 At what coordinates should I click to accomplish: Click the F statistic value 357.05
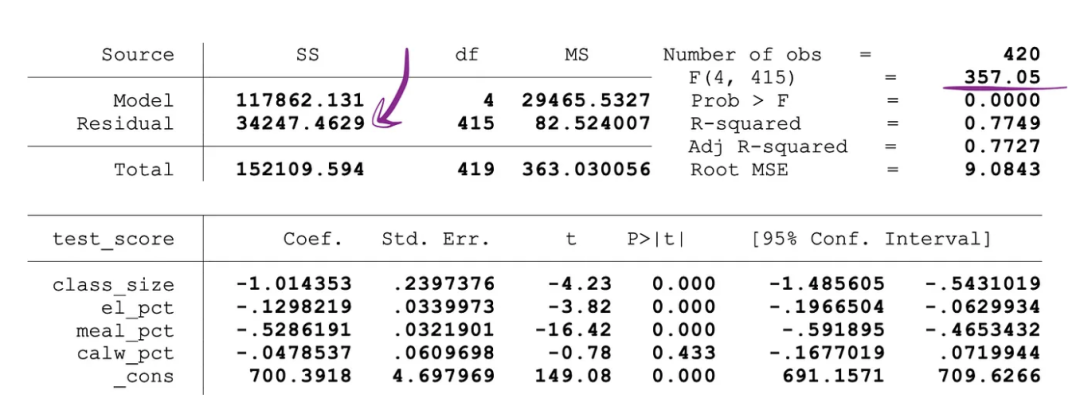click(x=1001, y=77)
